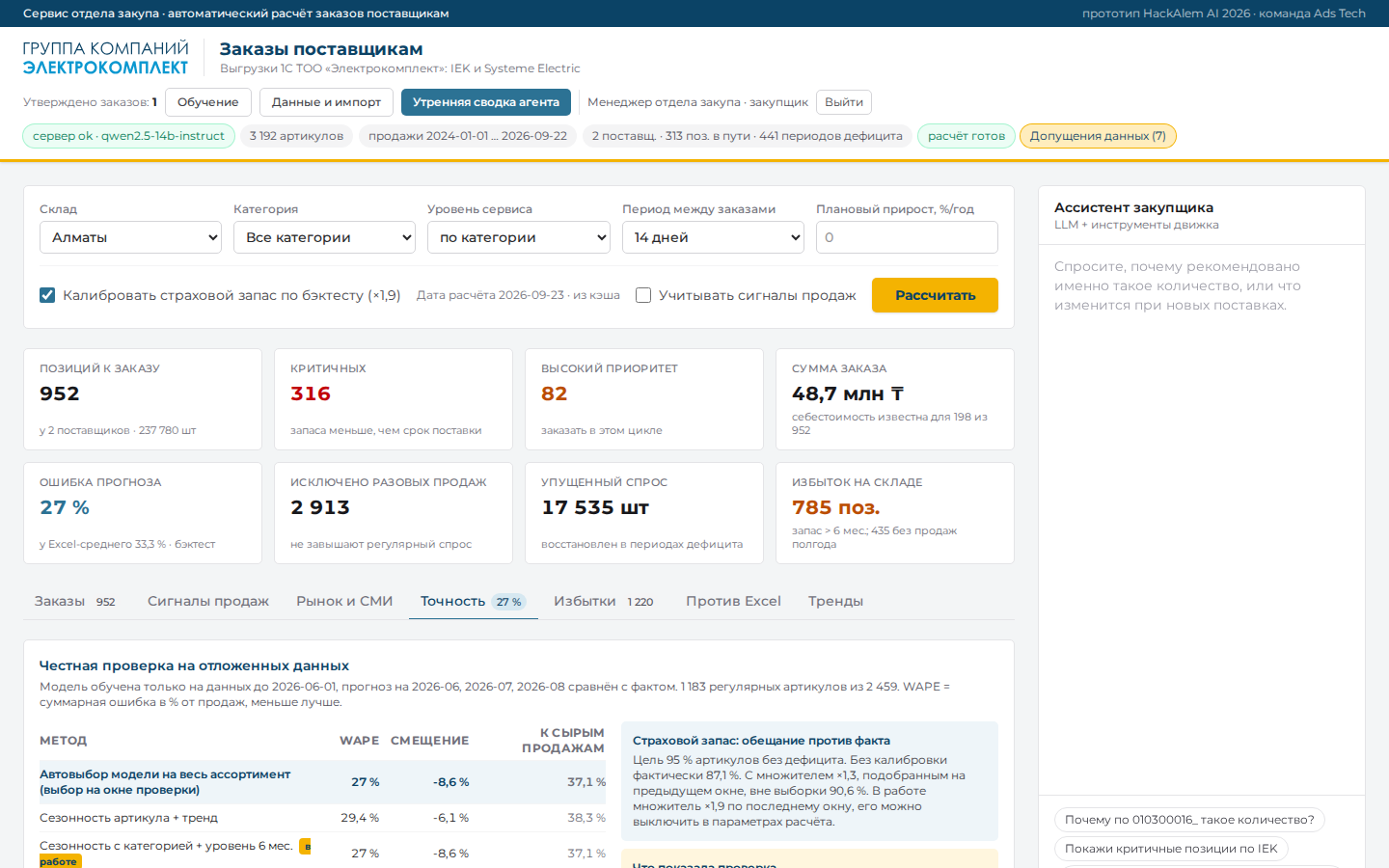Click the Сумма заказа card
This screenshot has width=1389, height=868.
click(895, 399)
